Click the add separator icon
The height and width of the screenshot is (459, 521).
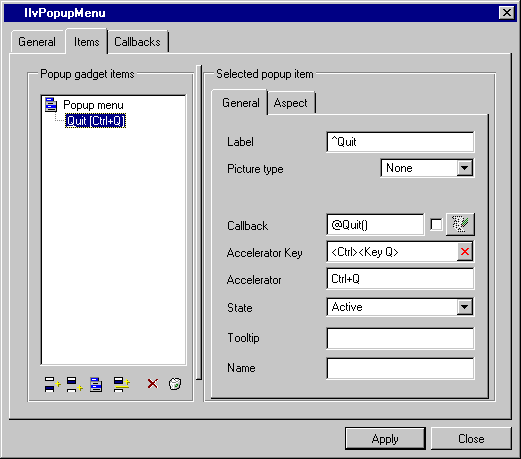tap(122, 384)
